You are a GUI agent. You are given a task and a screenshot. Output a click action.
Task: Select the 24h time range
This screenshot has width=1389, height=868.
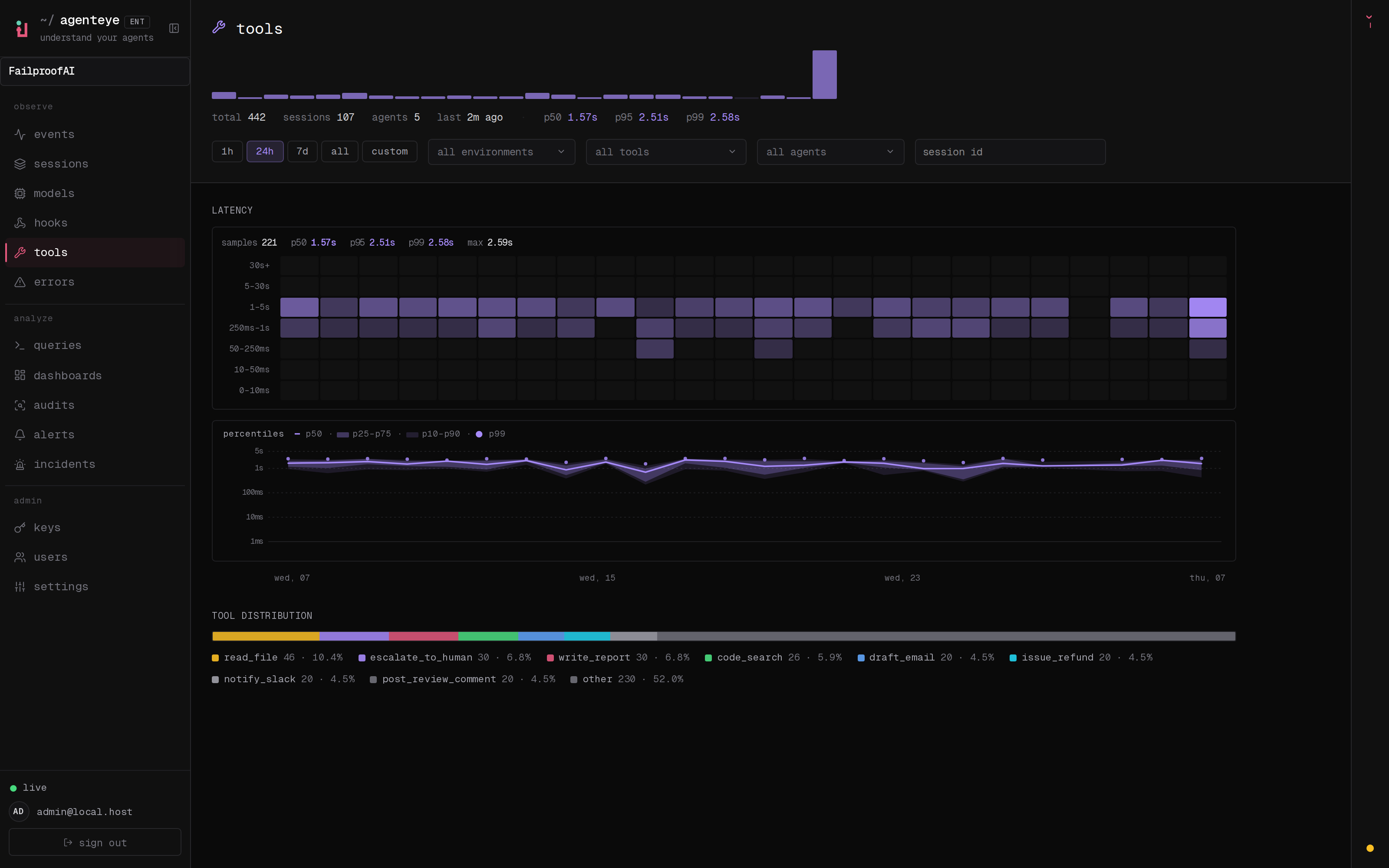click(265, 151)
